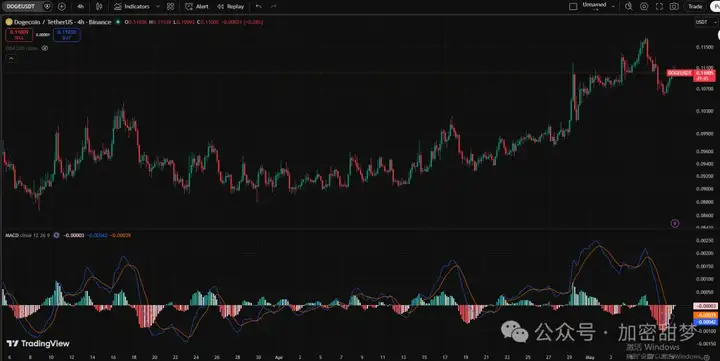The width and height of the screenshot is (720, 361).
Task: Click the partially visible Publish button
Action: 715,6
